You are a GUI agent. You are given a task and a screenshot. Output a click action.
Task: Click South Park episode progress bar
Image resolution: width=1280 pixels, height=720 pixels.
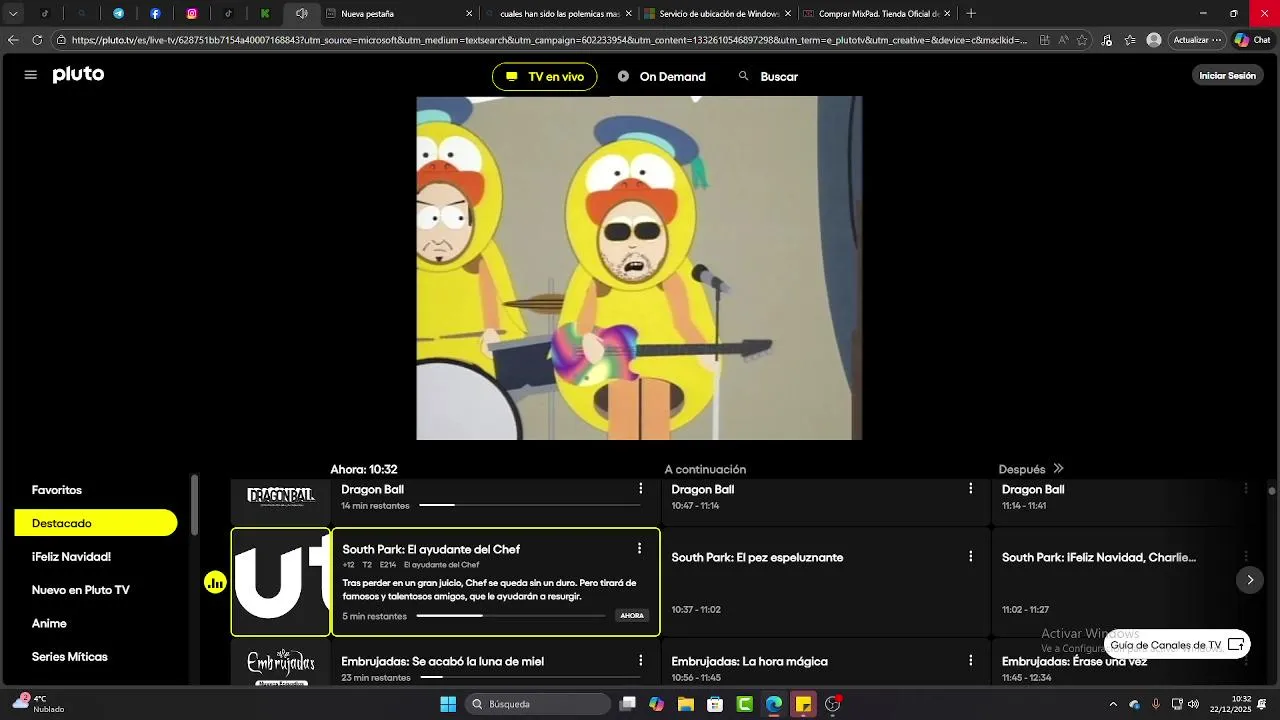pyautogui.click(x=511, y=616)
